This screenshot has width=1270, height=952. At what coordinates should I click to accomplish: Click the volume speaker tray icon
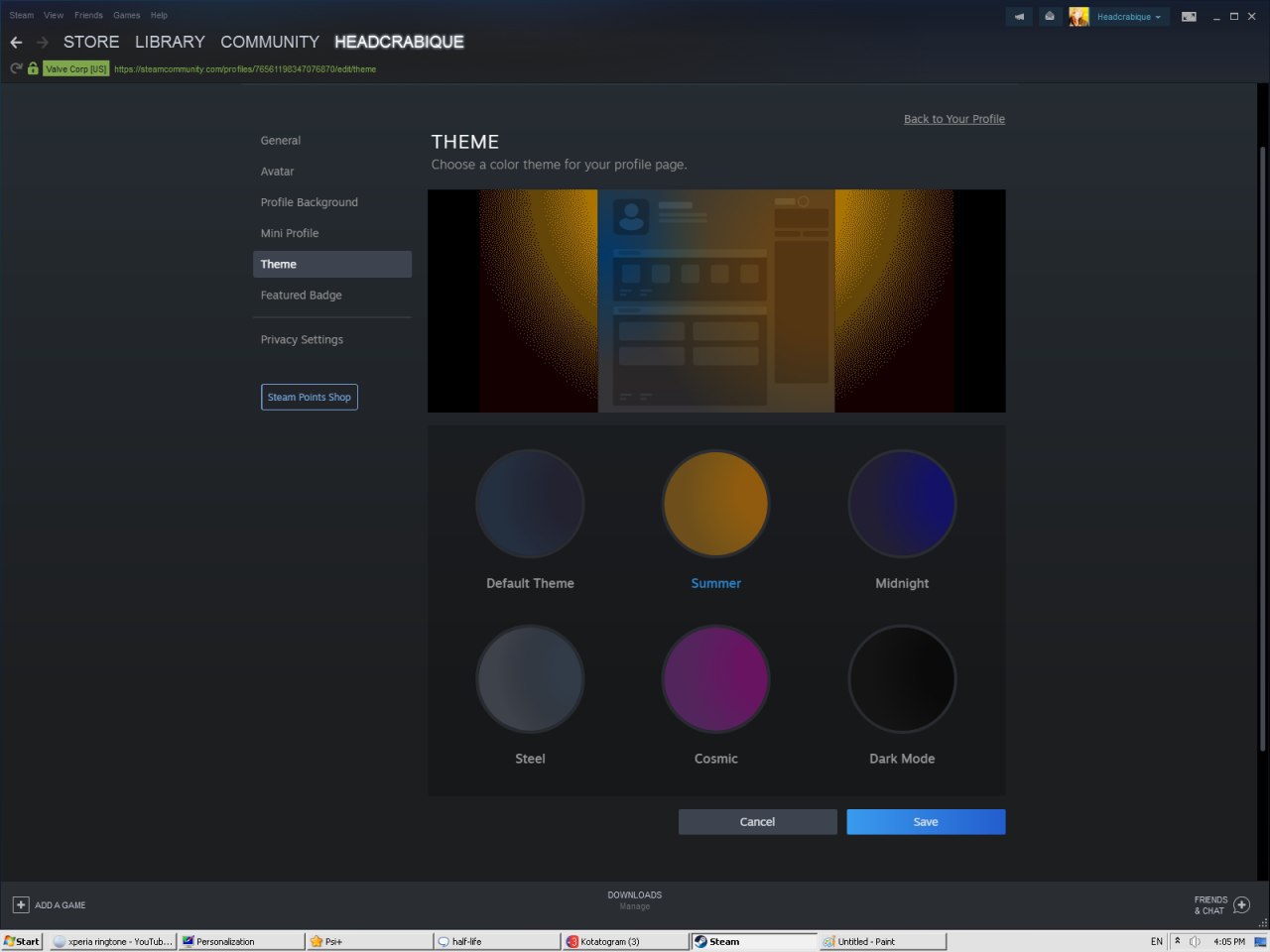[1195, 941]
